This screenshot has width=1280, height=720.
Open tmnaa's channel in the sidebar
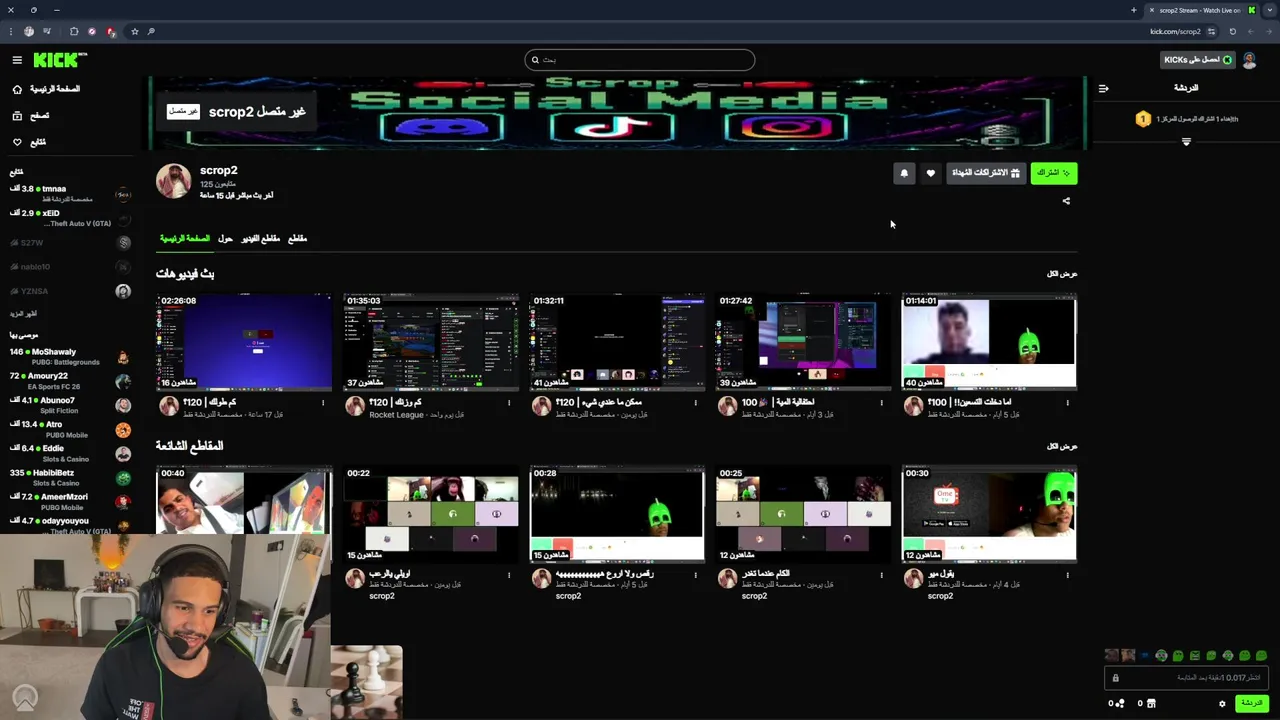[70, 194]
